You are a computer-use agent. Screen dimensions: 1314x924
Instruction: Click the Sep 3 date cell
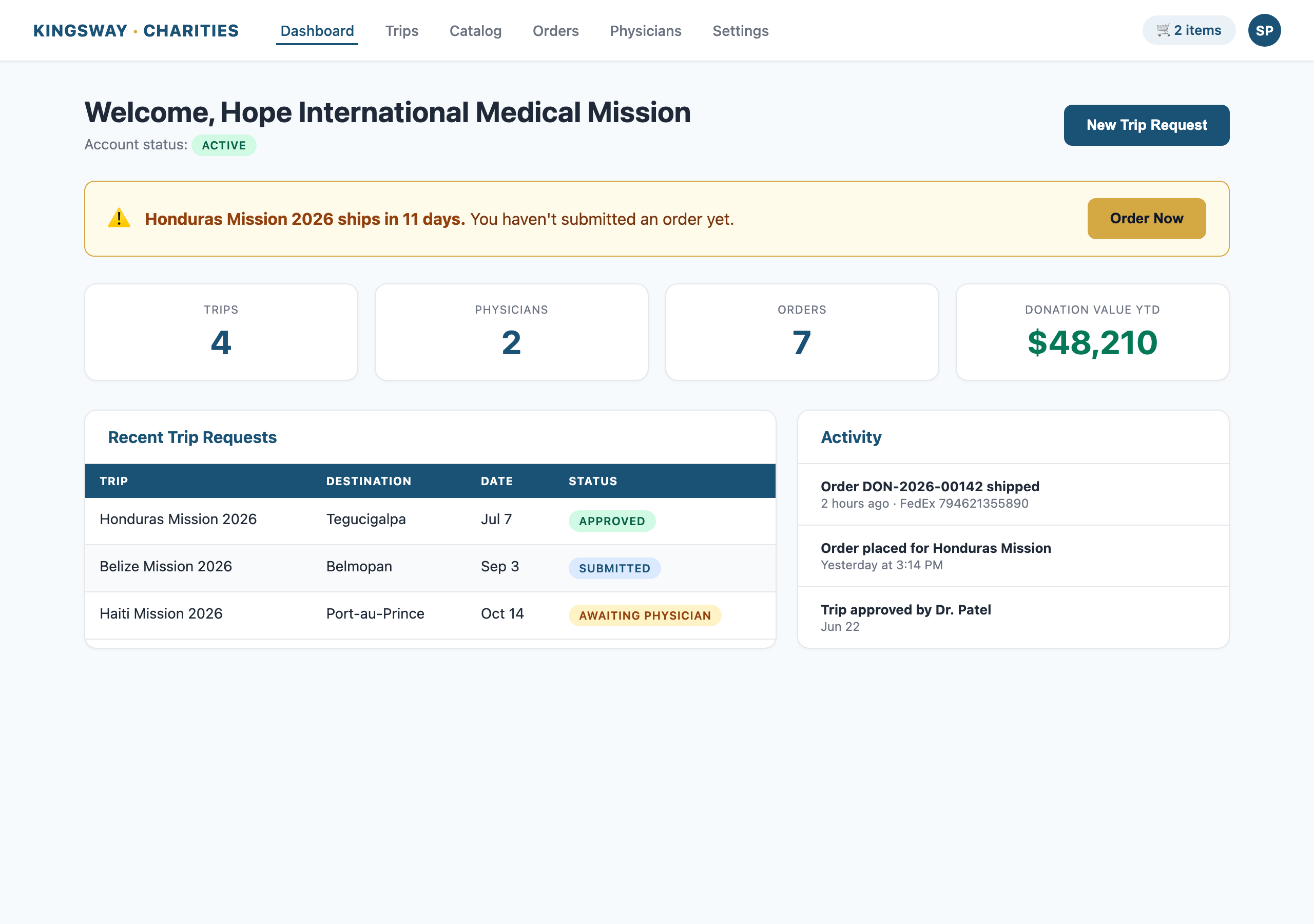(499, 566)
